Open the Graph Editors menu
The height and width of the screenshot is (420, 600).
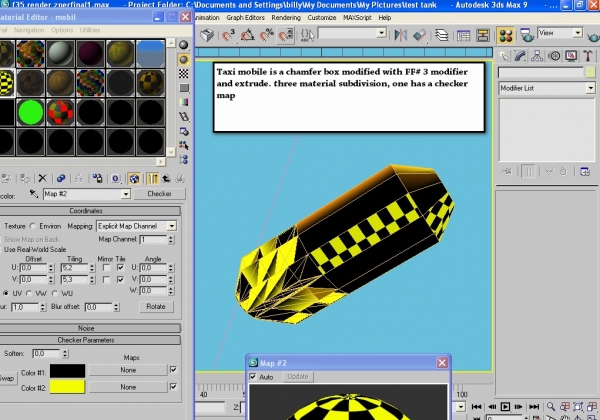tap(245, 18)
